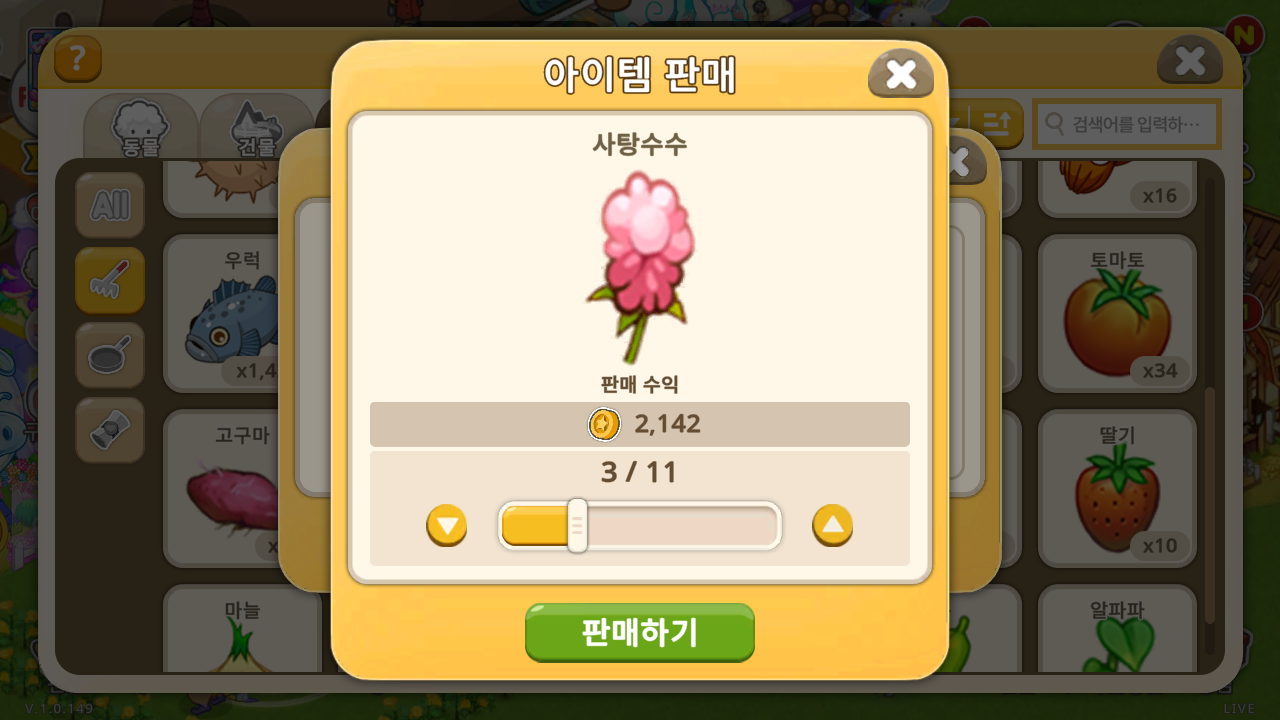Open the 동물 animals tab
The height and width of the screenshot is (720, 1280).
(x=141, y=127)
